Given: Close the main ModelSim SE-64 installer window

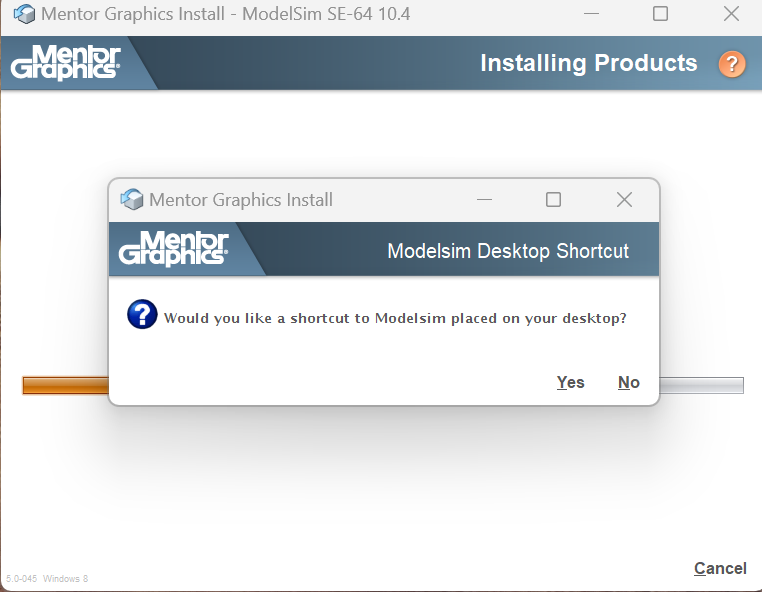Looking at the screenshot, I should click(x=731, y=14).
